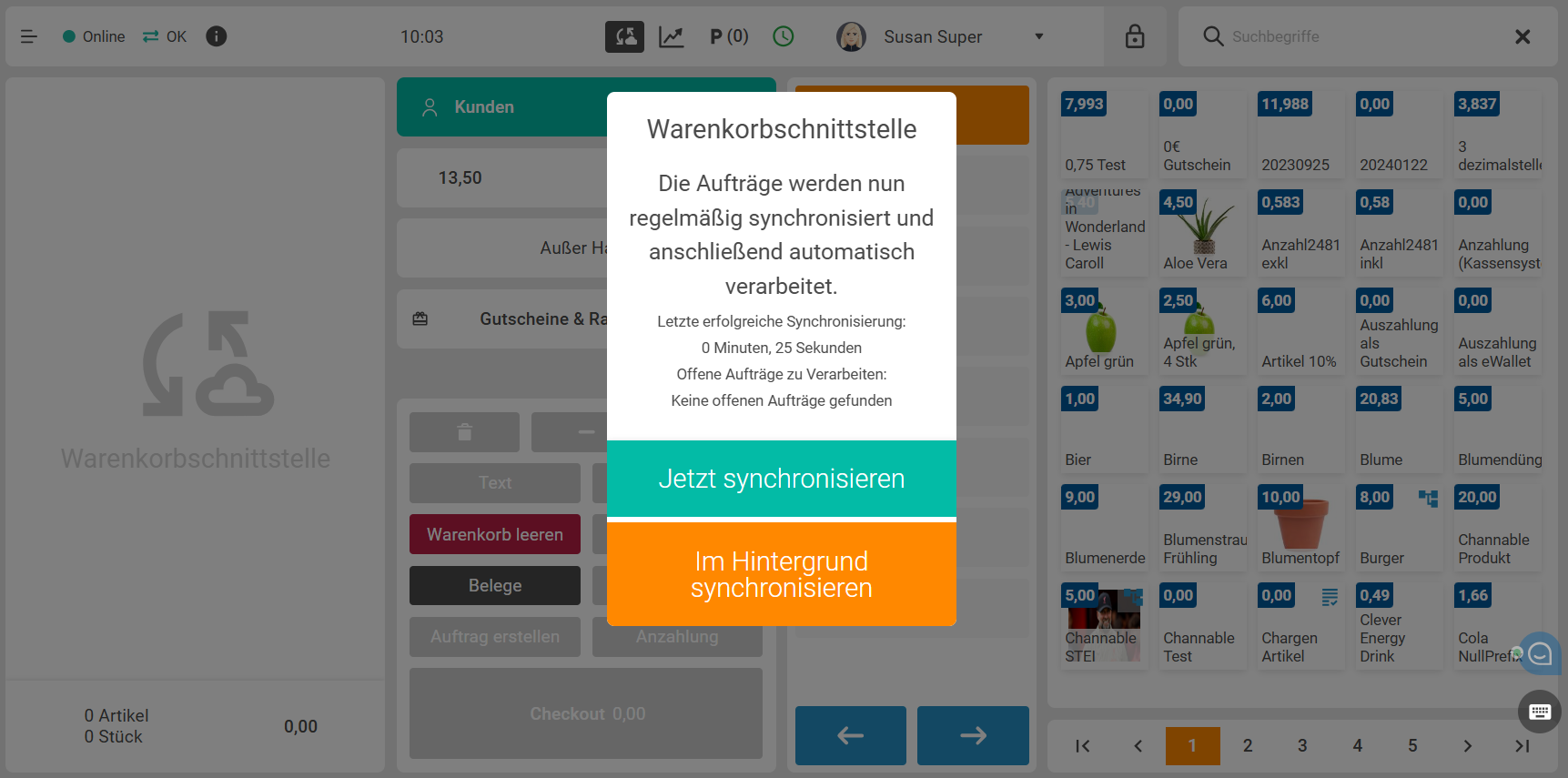This screenshot has height=778, width=1568.
Task: Select the Blumentopf product tile
Action: 1300,527
